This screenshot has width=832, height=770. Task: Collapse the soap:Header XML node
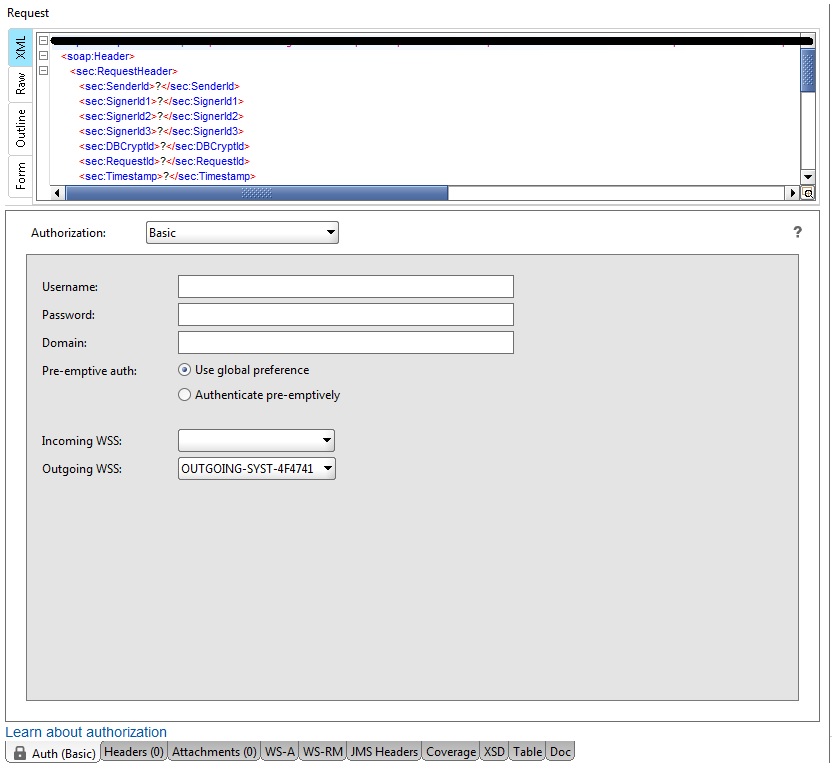point(43,56)
